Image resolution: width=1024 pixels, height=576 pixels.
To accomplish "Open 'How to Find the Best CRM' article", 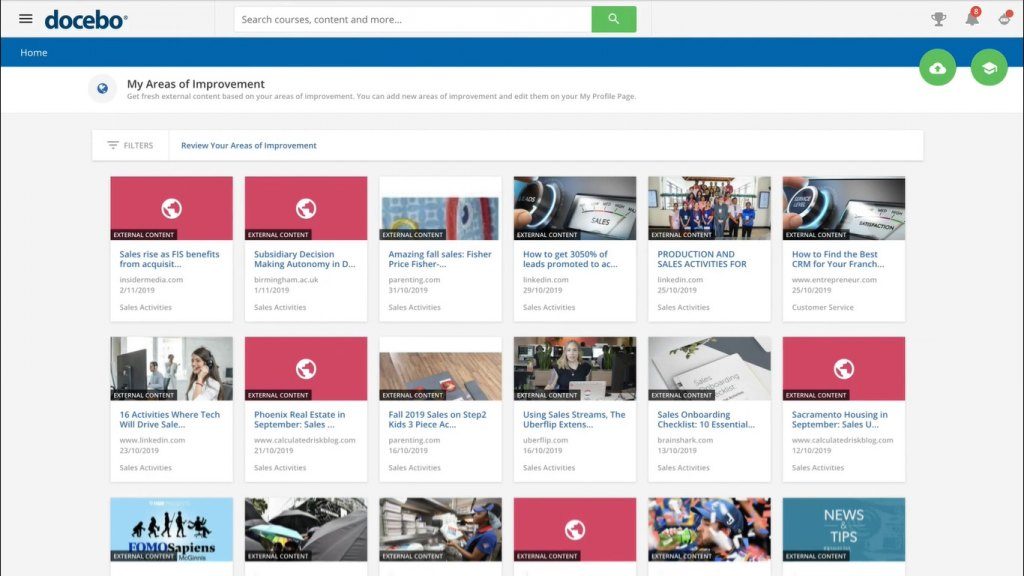I will (x=837, y=259).
